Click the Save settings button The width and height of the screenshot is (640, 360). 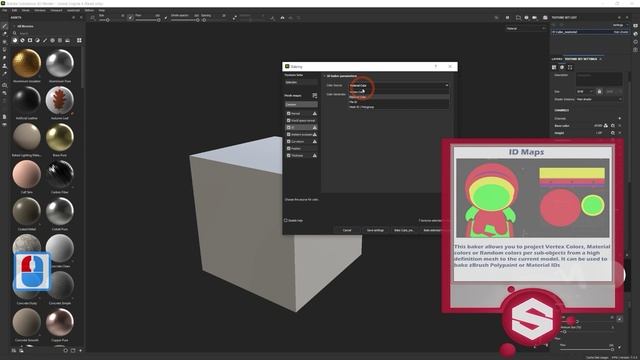[375, 230]
